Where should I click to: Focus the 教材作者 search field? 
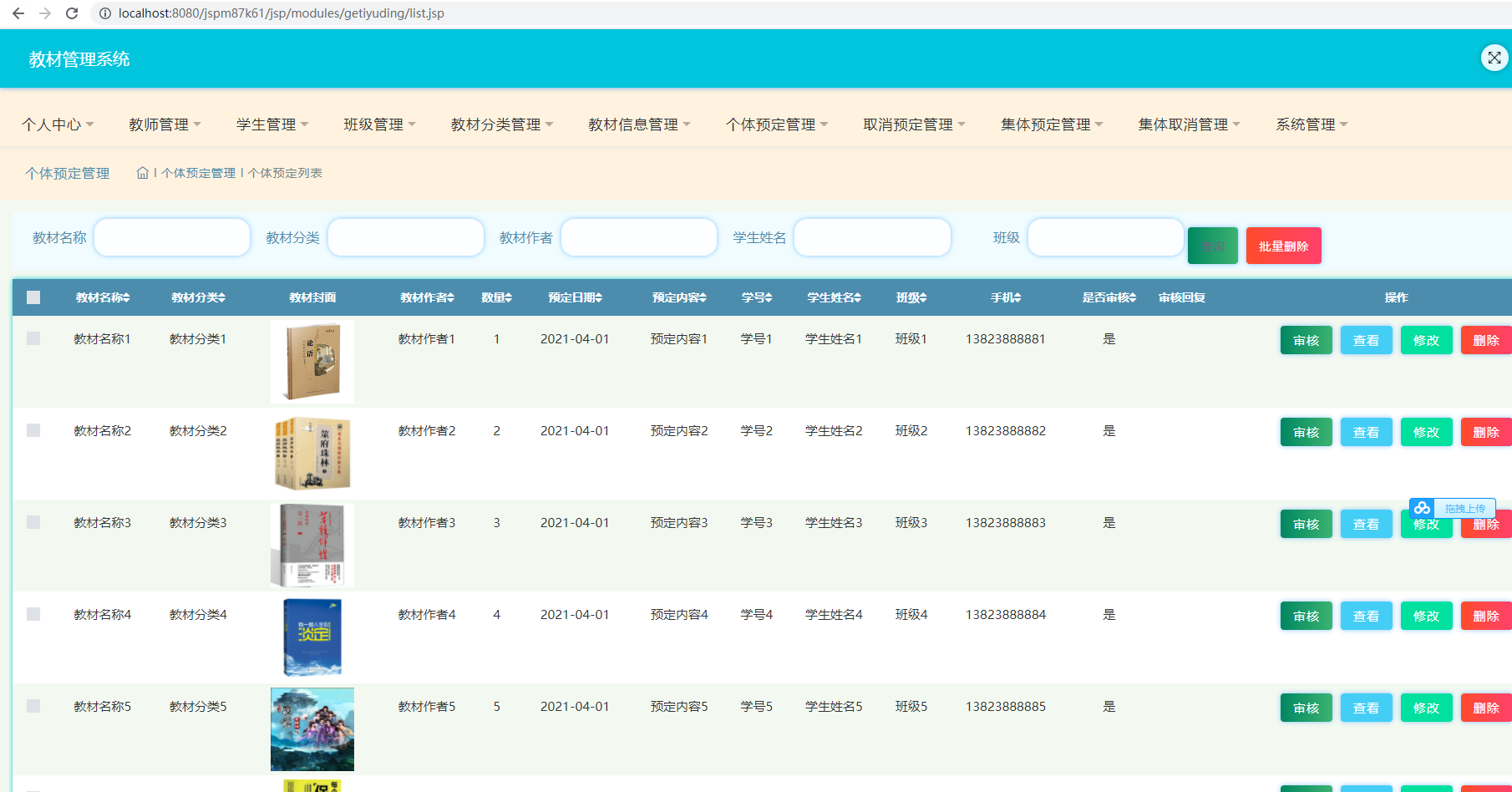coord(639,237)
